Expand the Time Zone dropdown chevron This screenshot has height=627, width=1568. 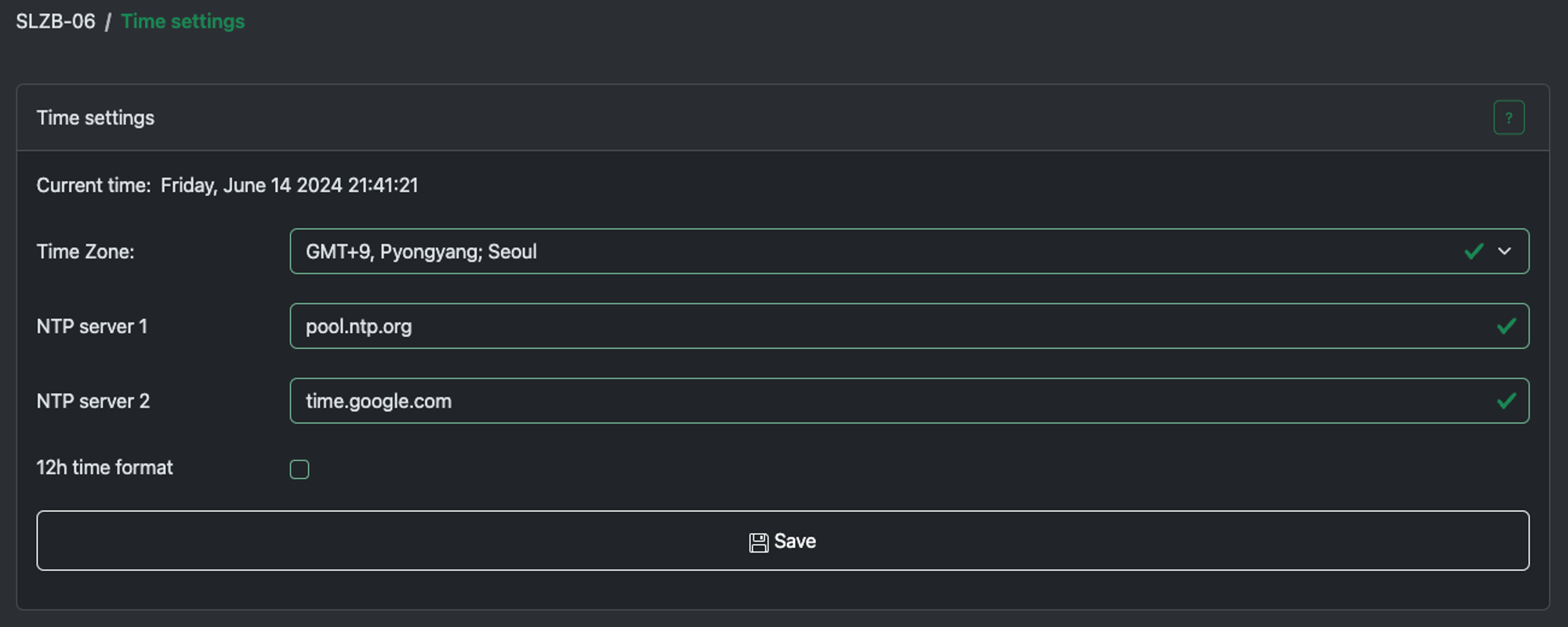(x=1504, y=252)
